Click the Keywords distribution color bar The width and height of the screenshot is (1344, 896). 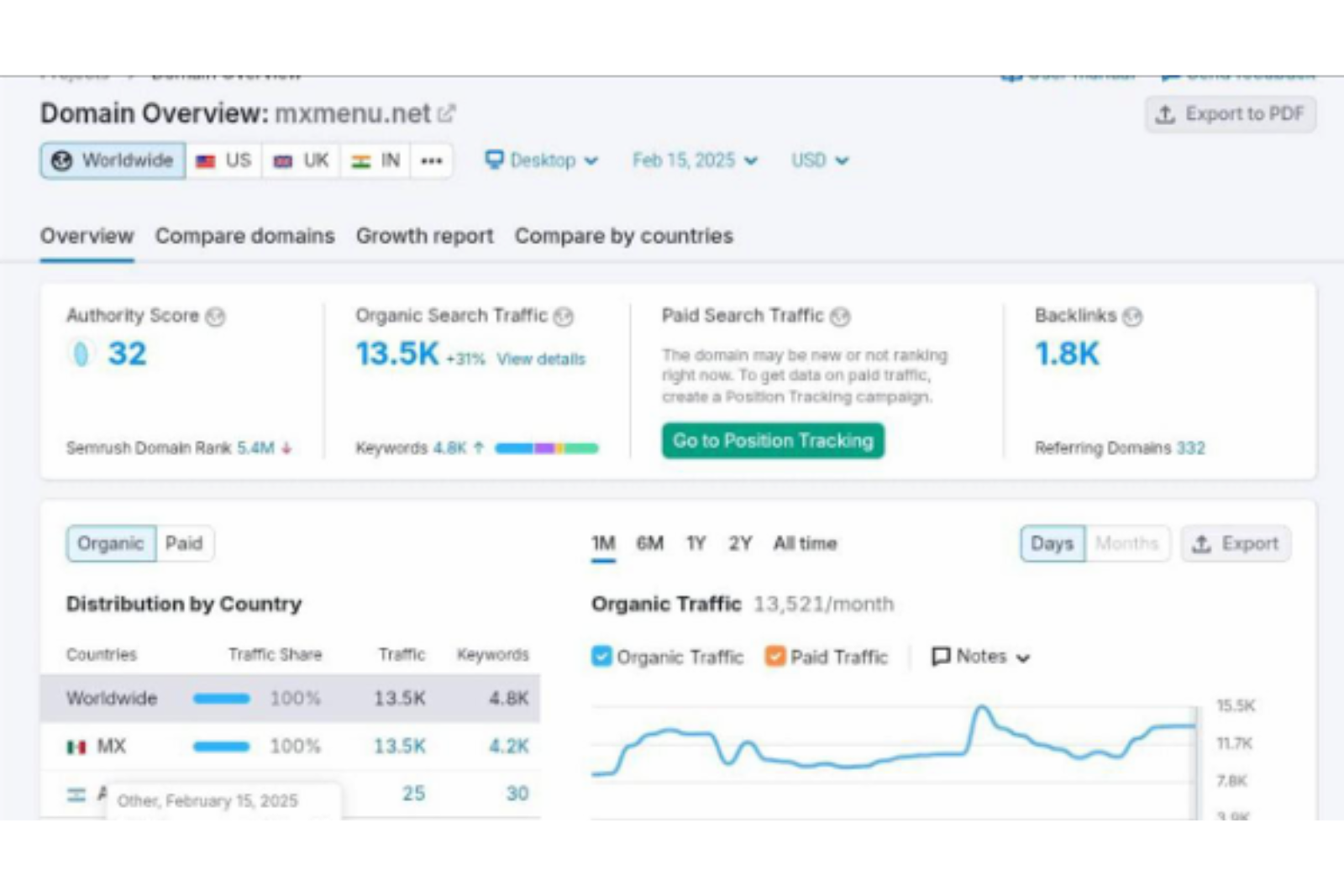pyautogui.click(x=546, y=448)
